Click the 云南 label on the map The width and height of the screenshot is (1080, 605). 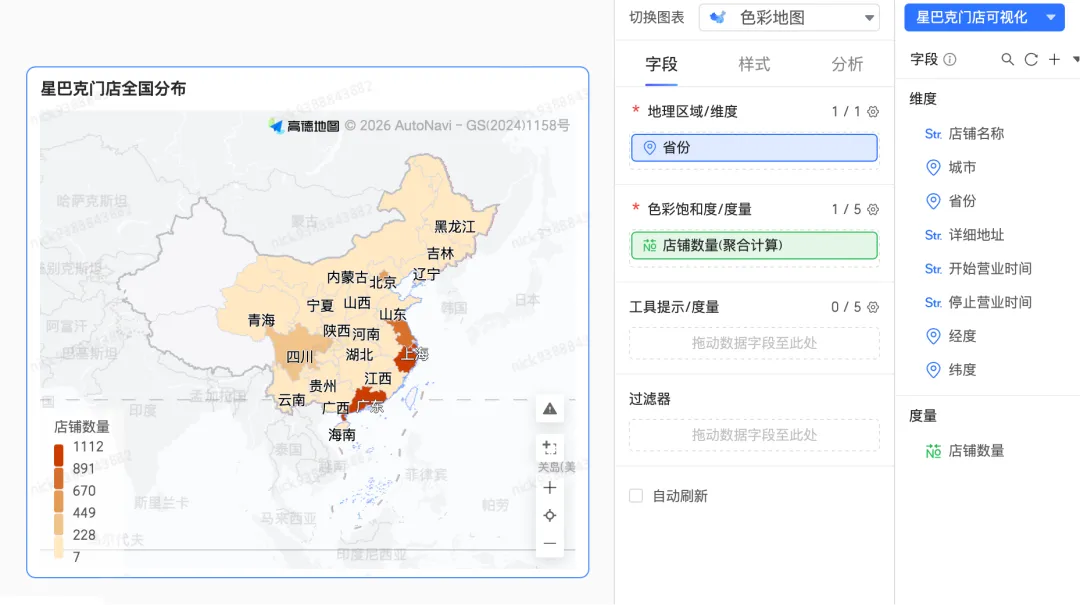291,400
